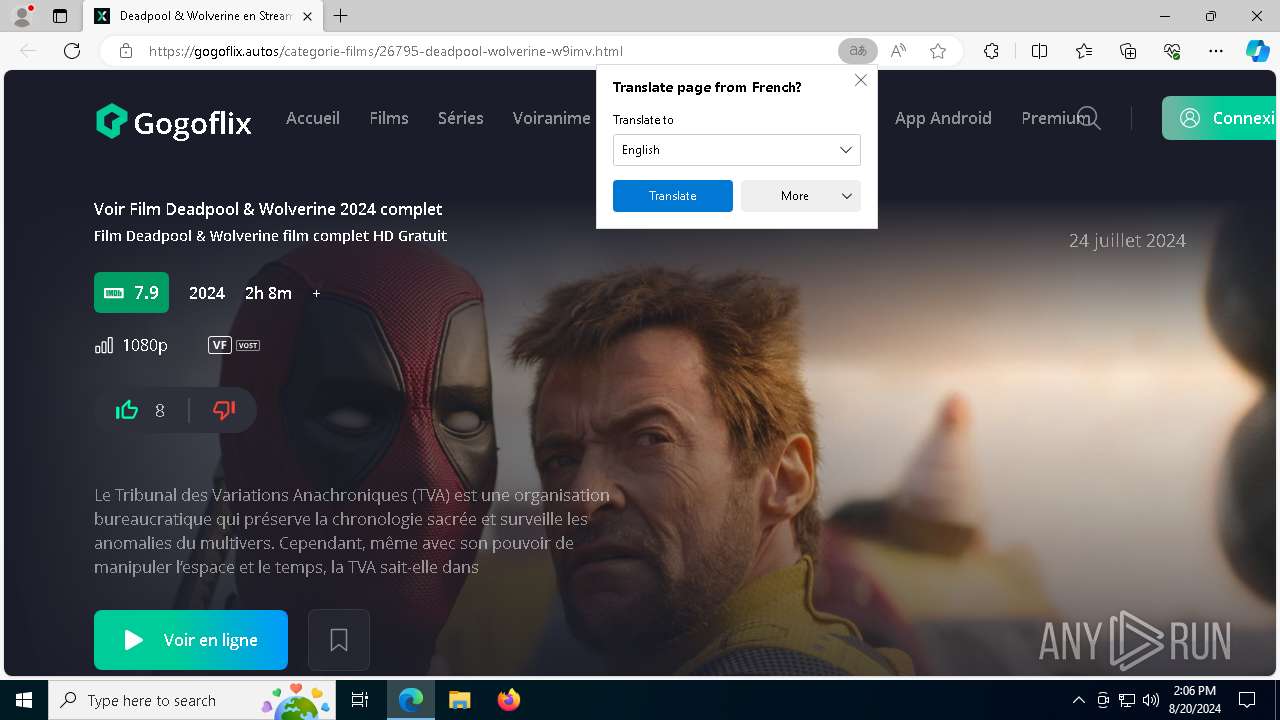Open Firefox from taskbar
1280x720 pixels.
pos(508,700)
